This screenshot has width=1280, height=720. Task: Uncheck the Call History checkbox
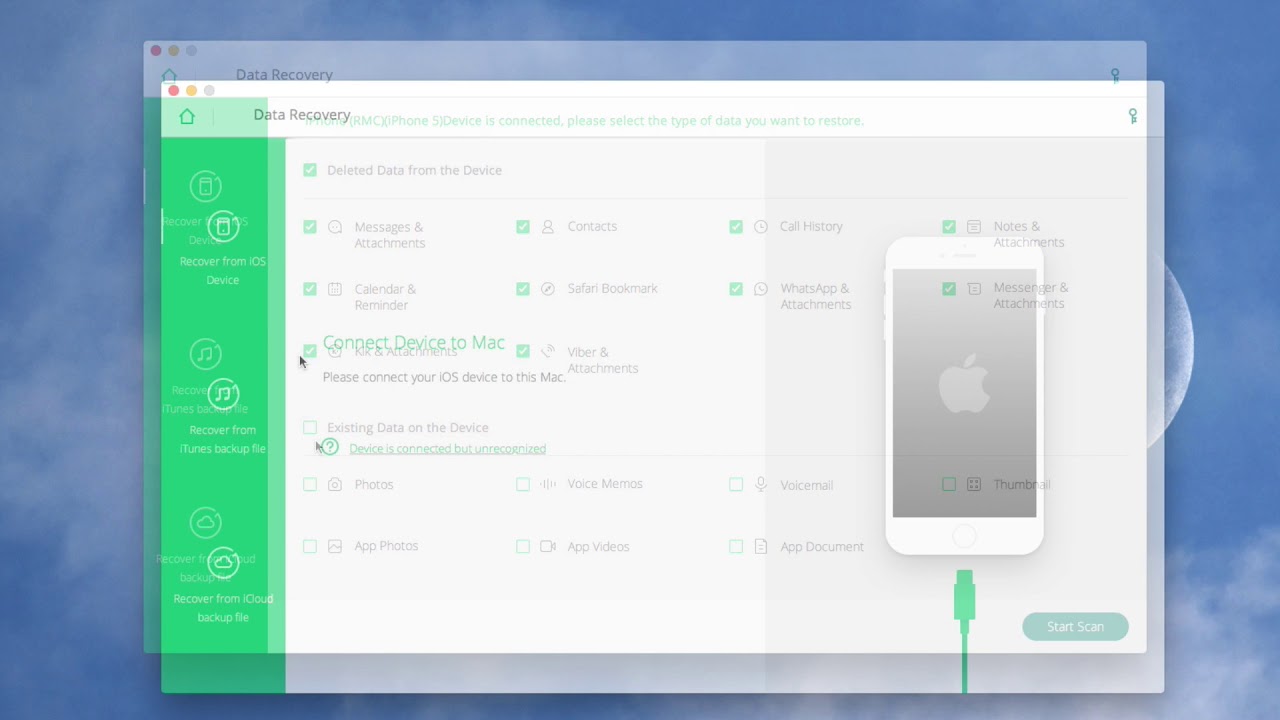736,227
